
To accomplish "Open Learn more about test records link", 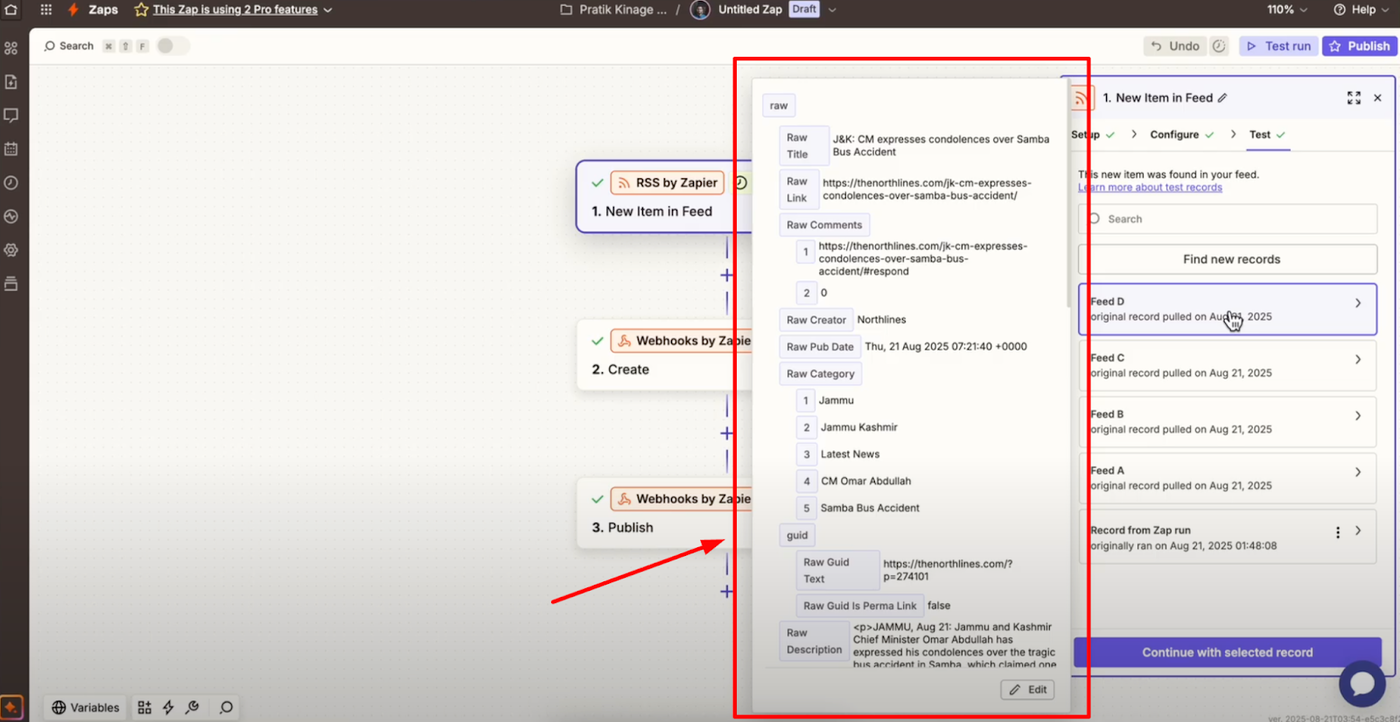I will coord(1150,187).
